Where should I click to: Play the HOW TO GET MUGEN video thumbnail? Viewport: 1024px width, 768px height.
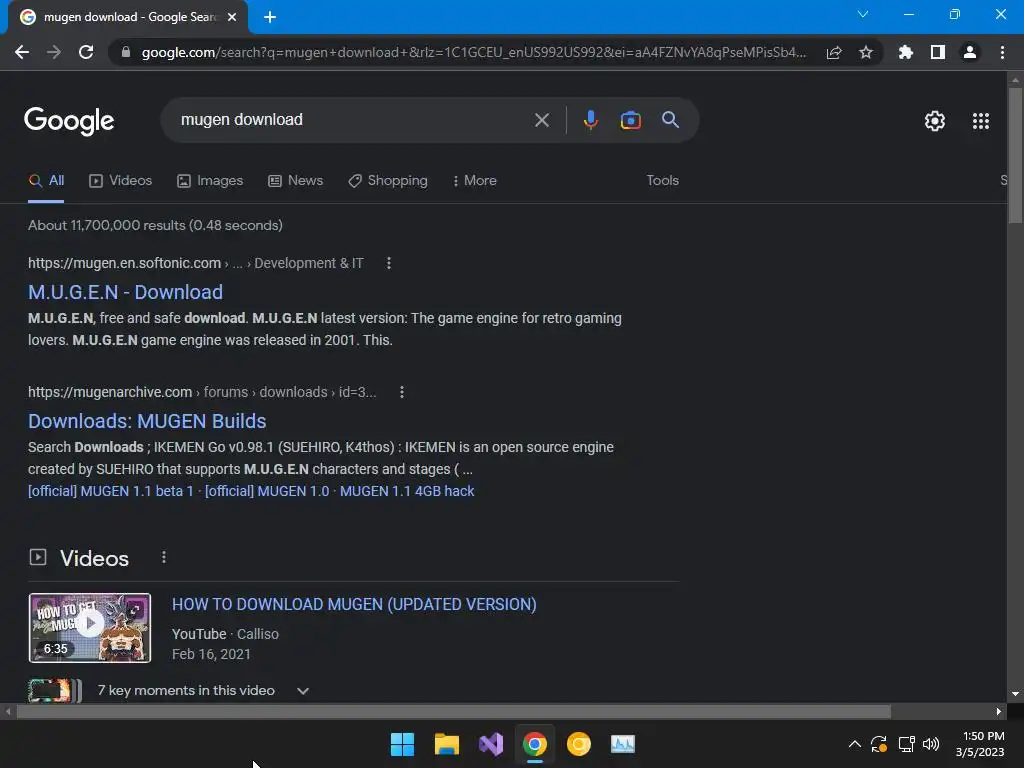[90, 628]
